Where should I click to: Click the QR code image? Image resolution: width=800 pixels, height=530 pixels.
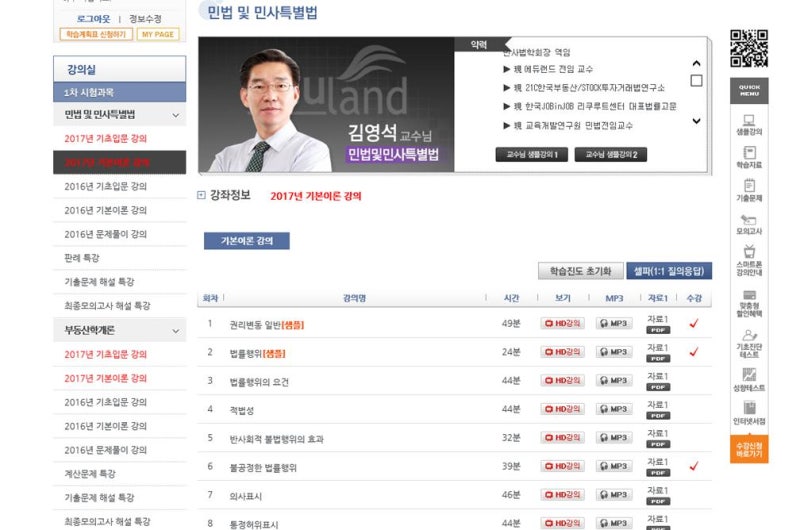tap(748, 48)
